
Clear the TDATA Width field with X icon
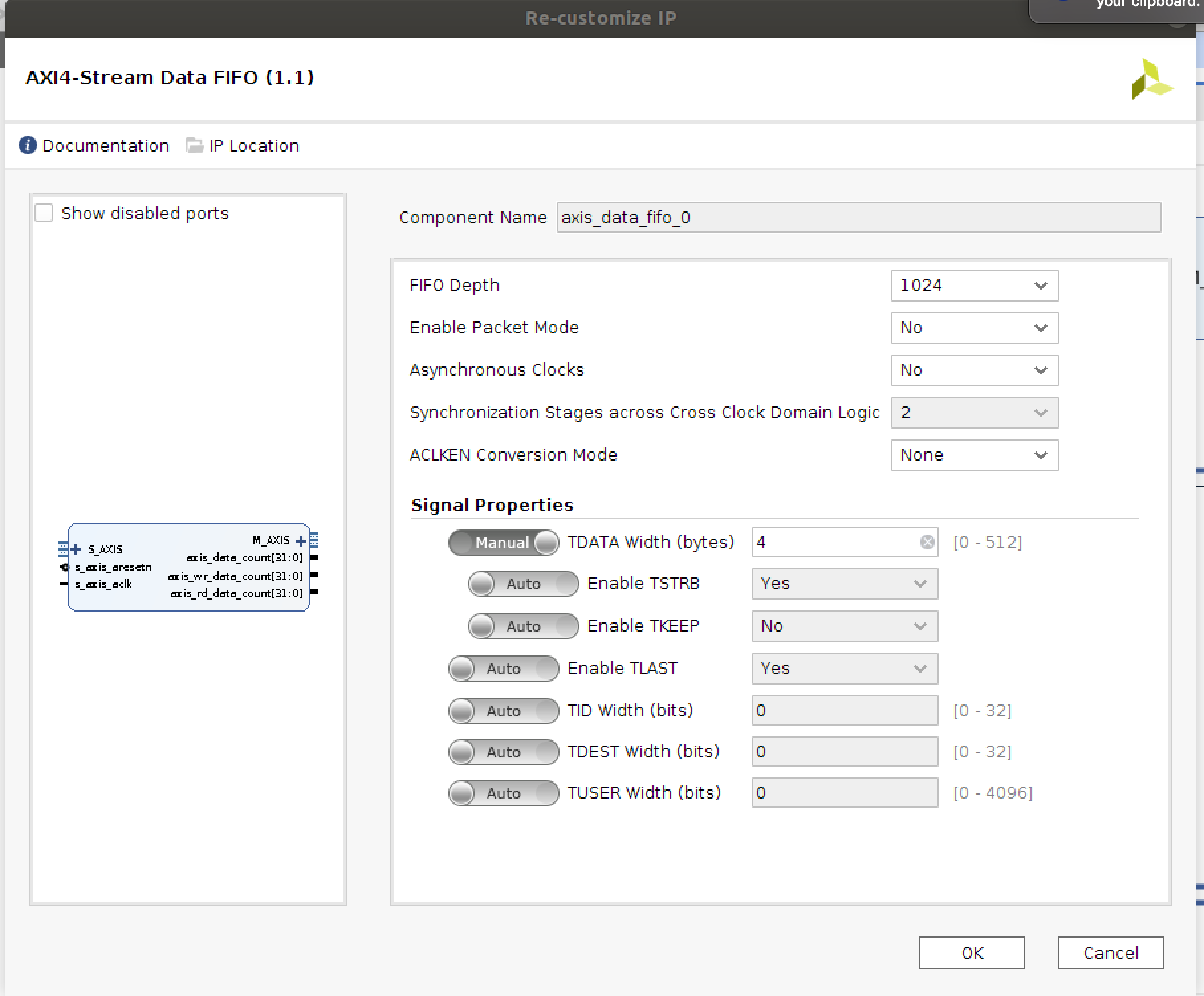click(928, 542)
